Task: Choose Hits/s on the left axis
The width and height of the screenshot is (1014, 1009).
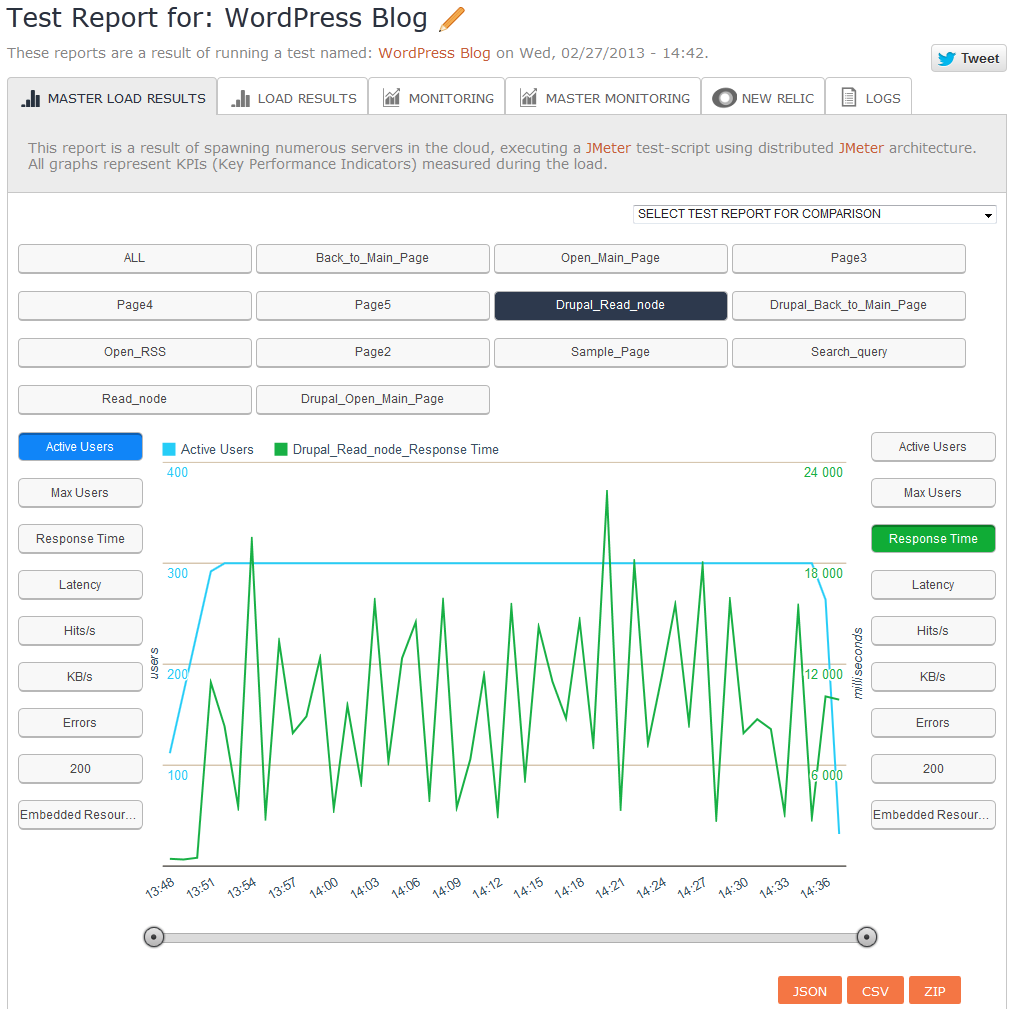Action: point(80,631)
